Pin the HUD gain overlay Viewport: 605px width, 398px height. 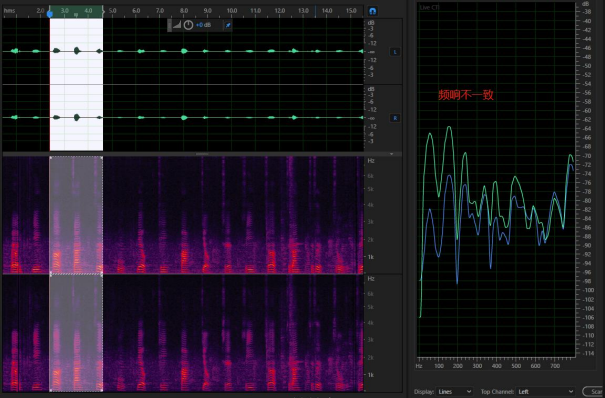click(x=228, y=25)
